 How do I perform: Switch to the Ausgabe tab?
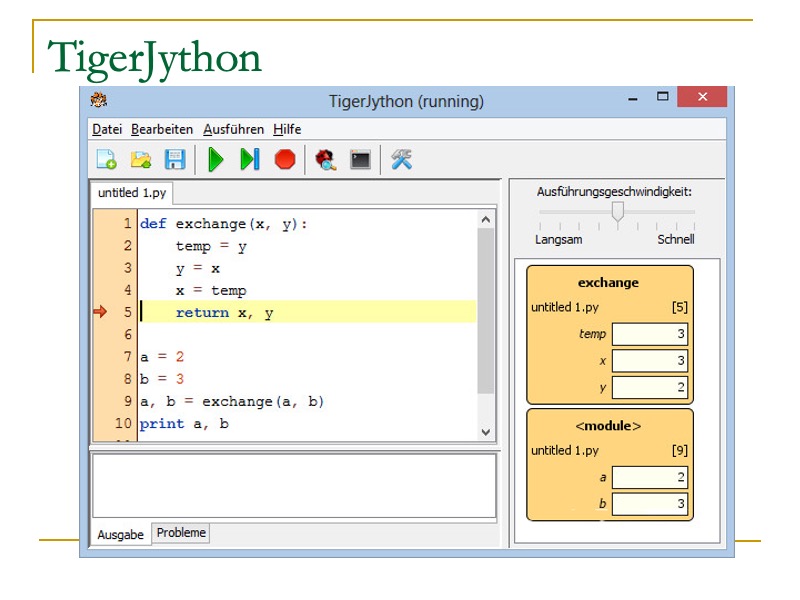tap(121, 535)
